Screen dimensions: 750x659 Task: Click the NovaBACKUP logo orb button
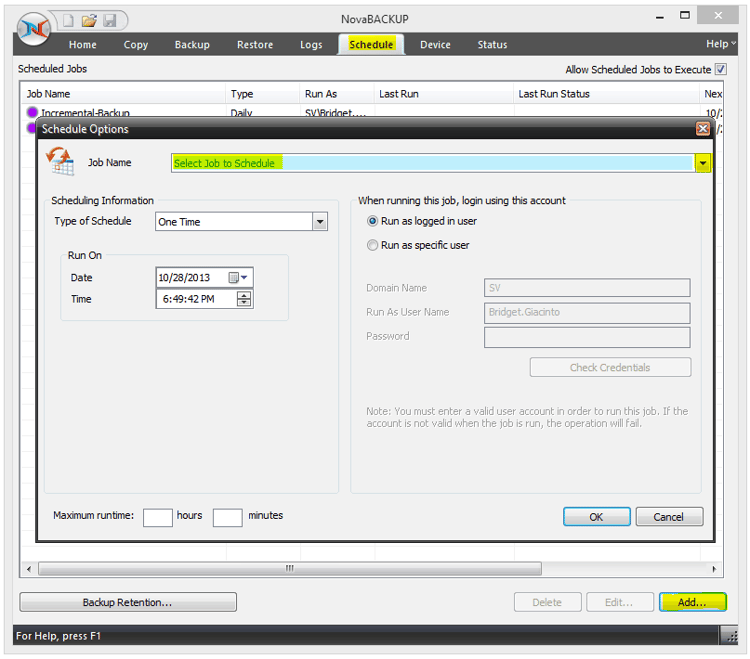coord(33,29)
